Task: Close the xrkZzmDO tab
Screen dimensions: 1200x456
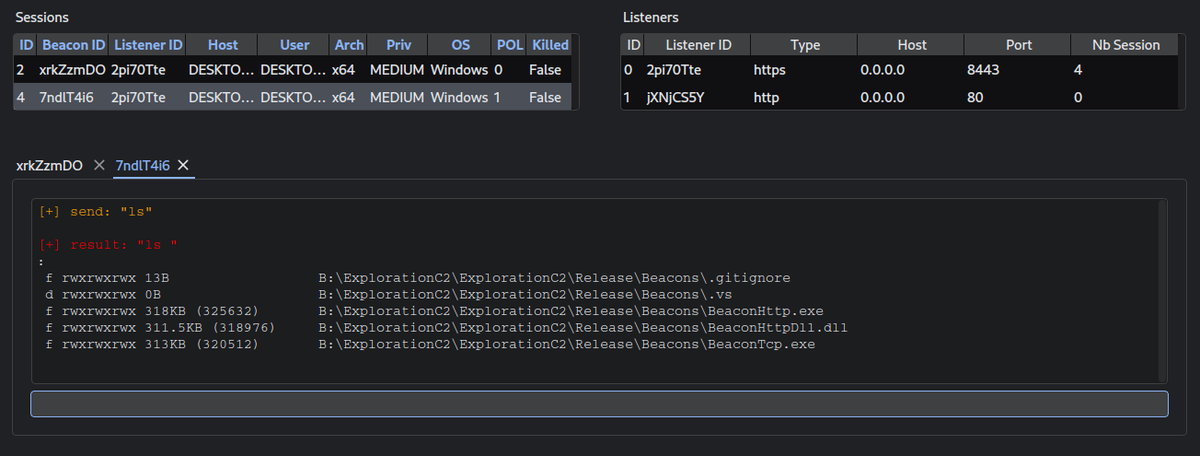Action: point(98,165)
